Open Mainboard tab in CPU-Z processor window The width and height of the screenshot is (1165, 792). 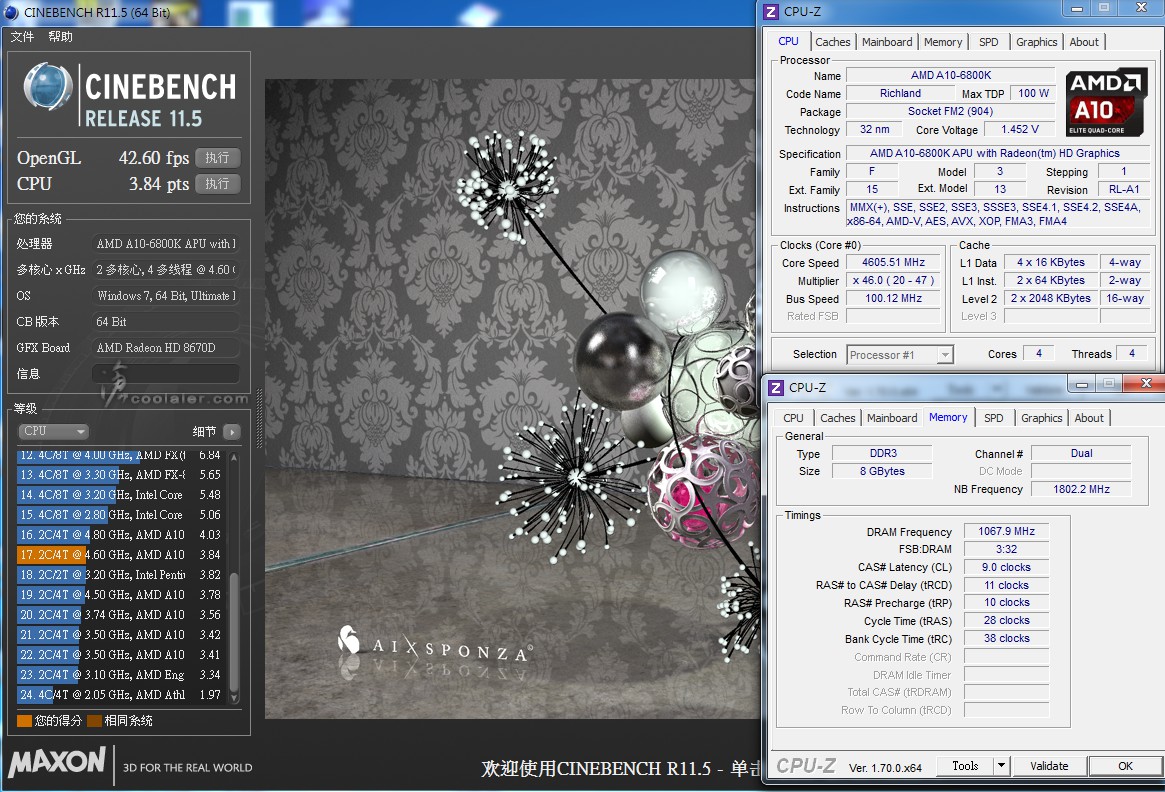point(887,42)
